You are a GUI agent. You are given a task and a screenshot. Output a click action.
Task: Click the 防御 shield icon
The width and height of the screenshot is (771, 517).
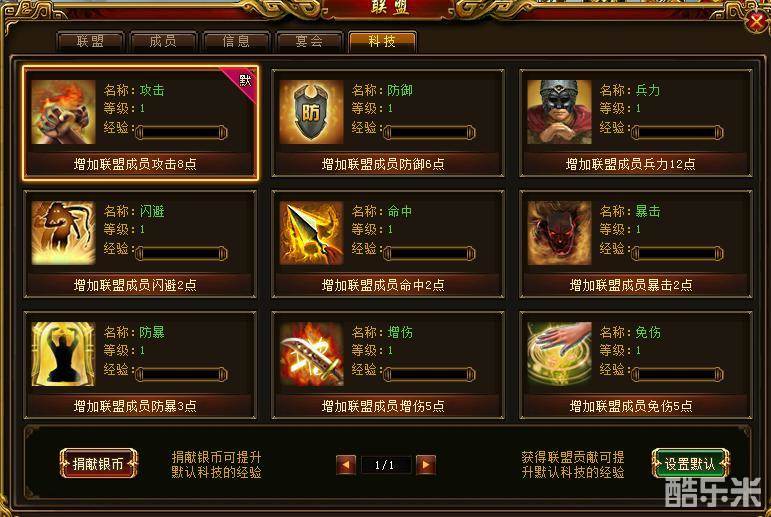311,112
